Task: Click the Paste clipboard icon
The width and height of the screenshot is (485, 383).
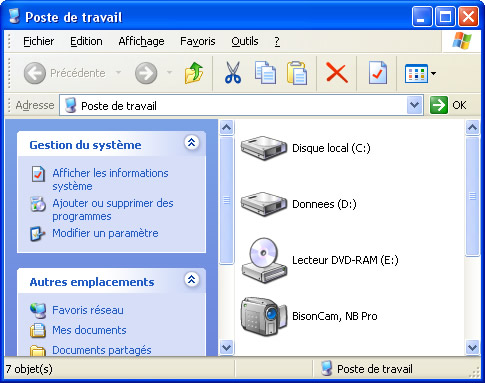Action: (x=297, y=73)
